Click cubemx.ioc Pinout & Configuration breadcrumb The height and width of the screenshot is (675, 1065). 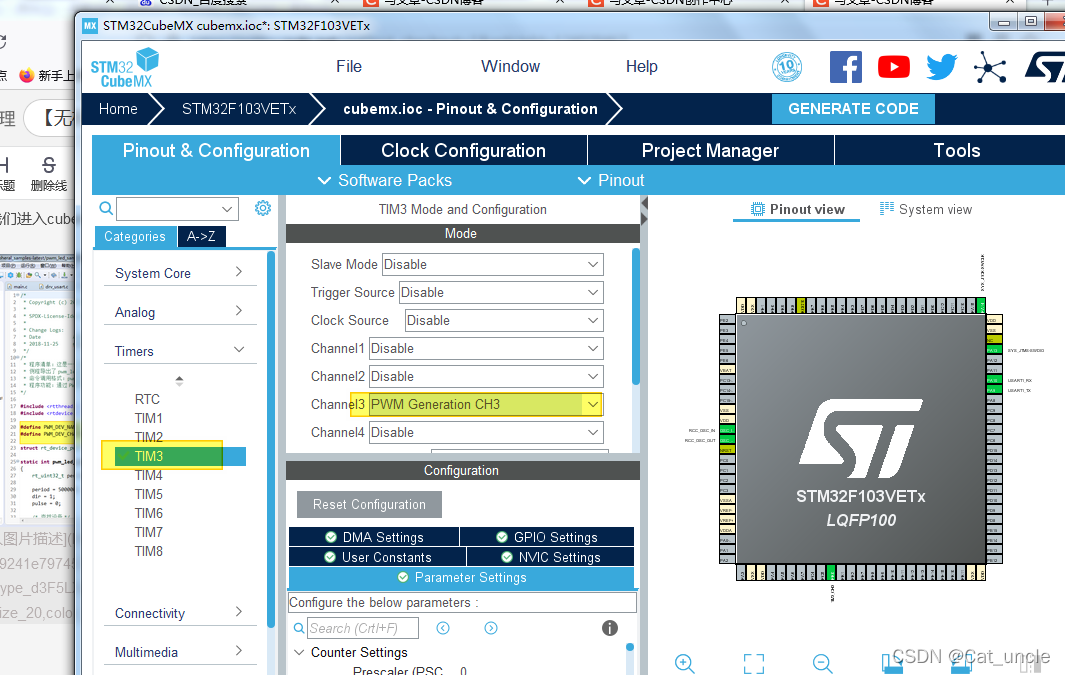pyautogui.click(x=470, y=109)
